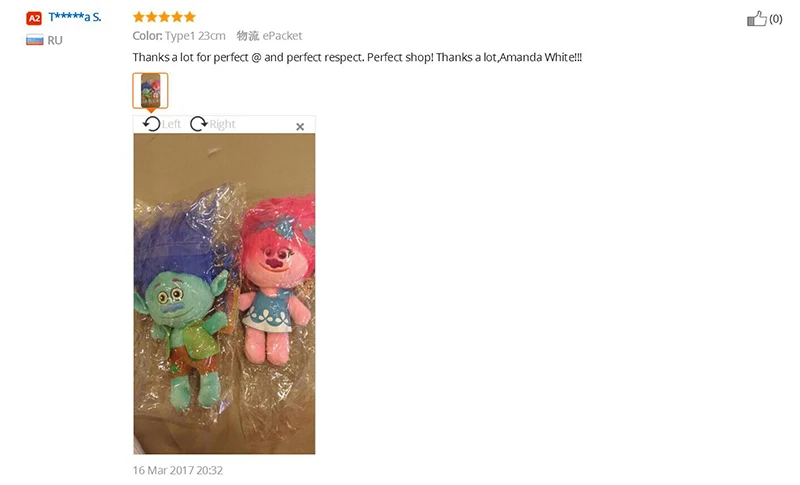Rotate the photo right using the clockwise arrow

198,124
